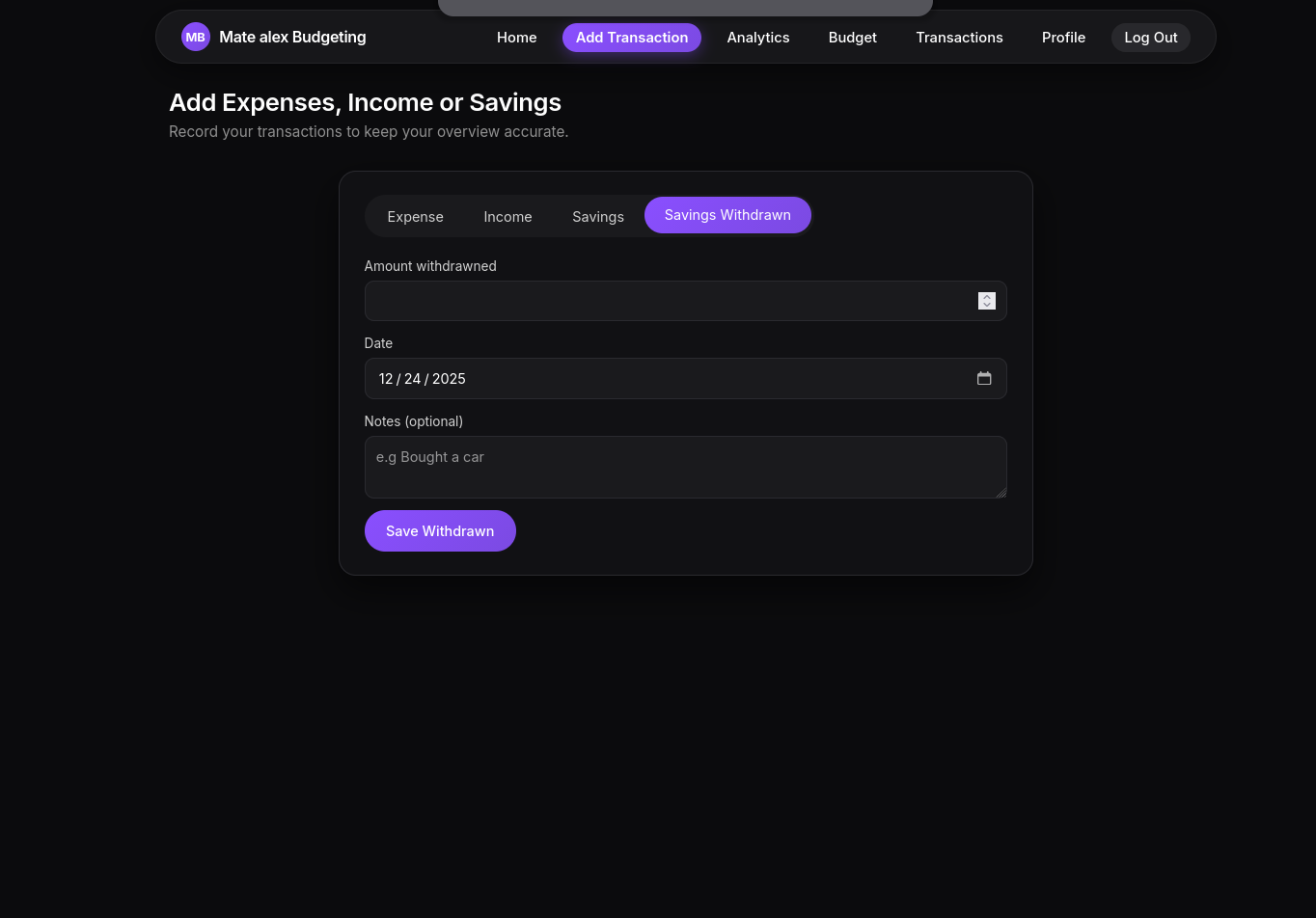Viewport: 1316px width, 918px height.
Task: Go to the Home page
Action: [x=516, y=38]
